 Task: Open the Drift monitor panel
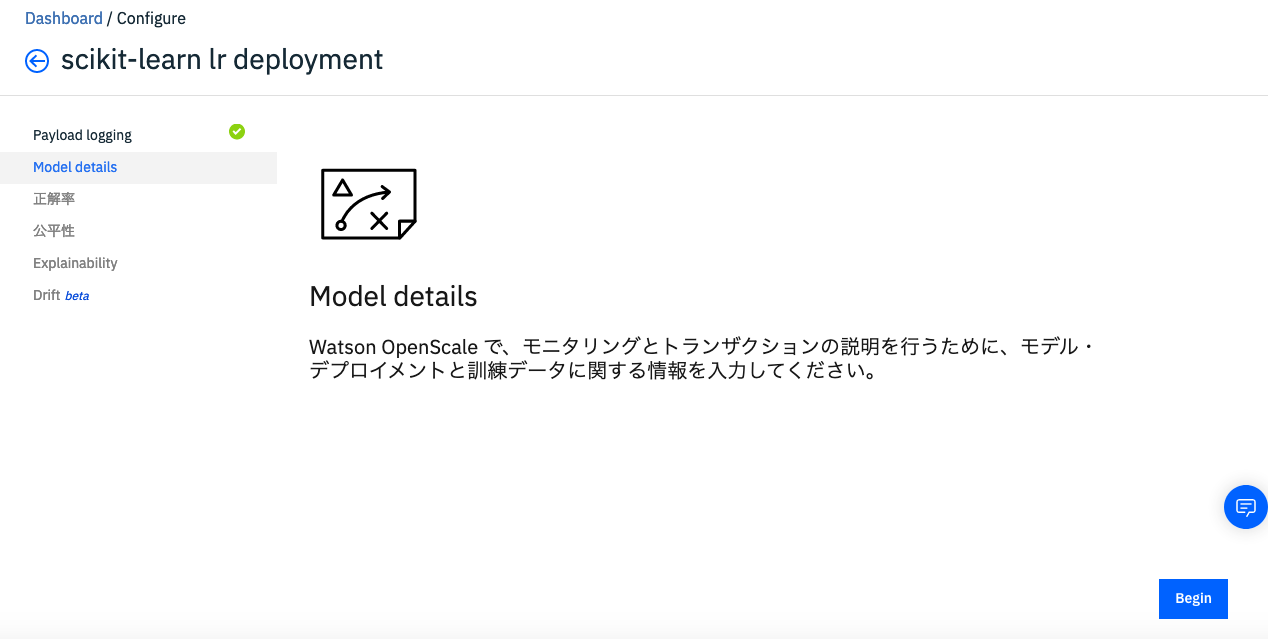[x=48, y=295]
